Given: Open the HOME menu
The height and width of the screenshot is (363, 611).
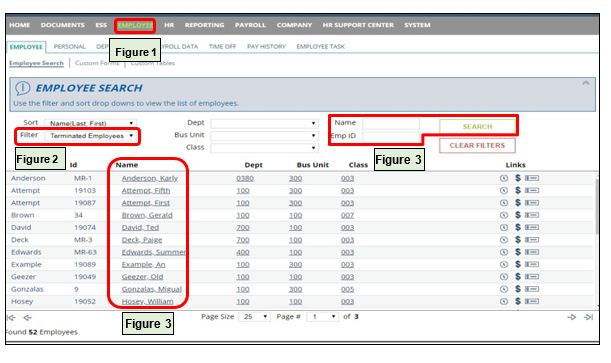Looking at the screenshot, I should click(x=19, y=25).
